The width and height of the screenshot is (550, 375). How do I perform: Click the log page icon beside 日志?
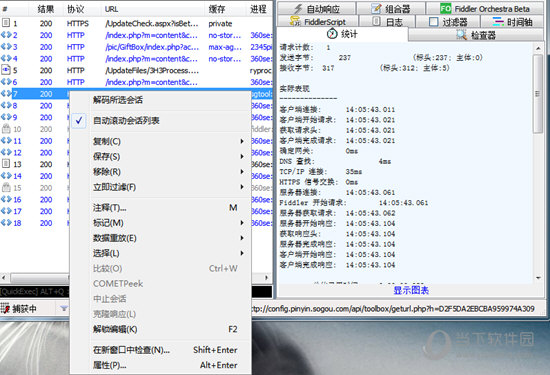[x=376, y=21]
